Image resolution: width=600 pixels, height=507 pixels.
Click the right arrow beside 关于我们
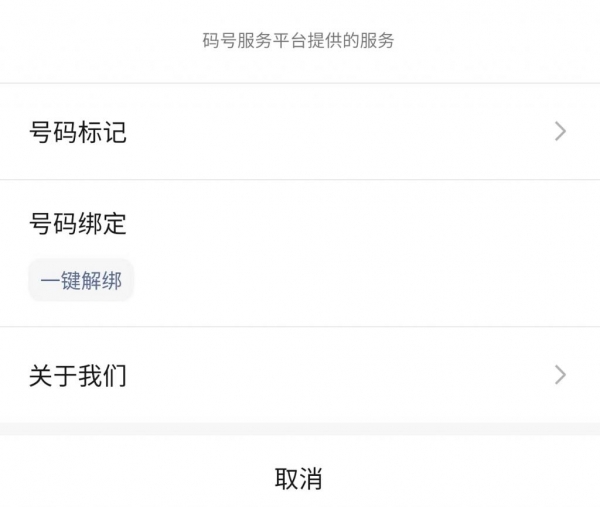tap(560, 375)
